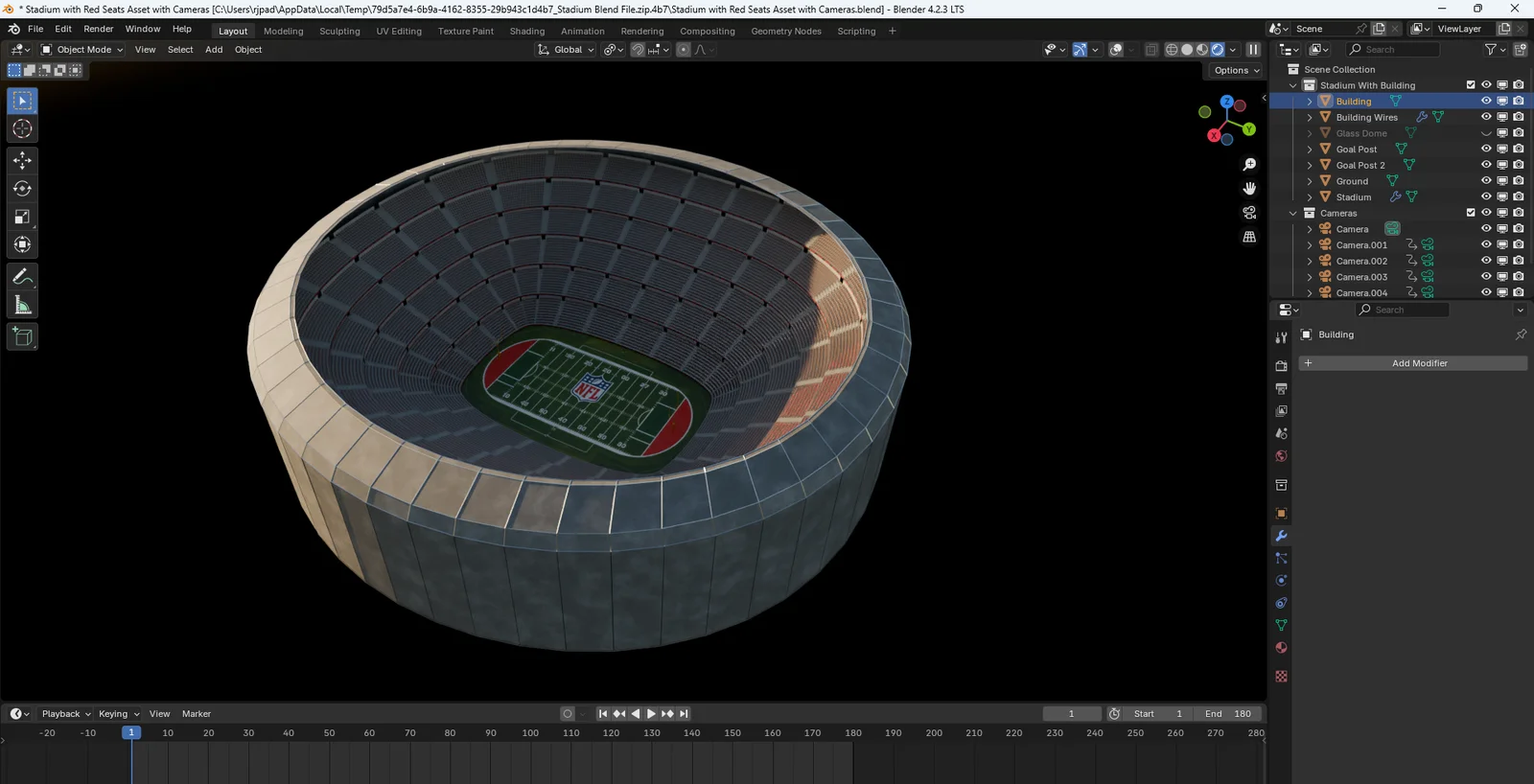Switch to the Shading workspace tab
Screen dimensions: 1534x784
(527, 31)
